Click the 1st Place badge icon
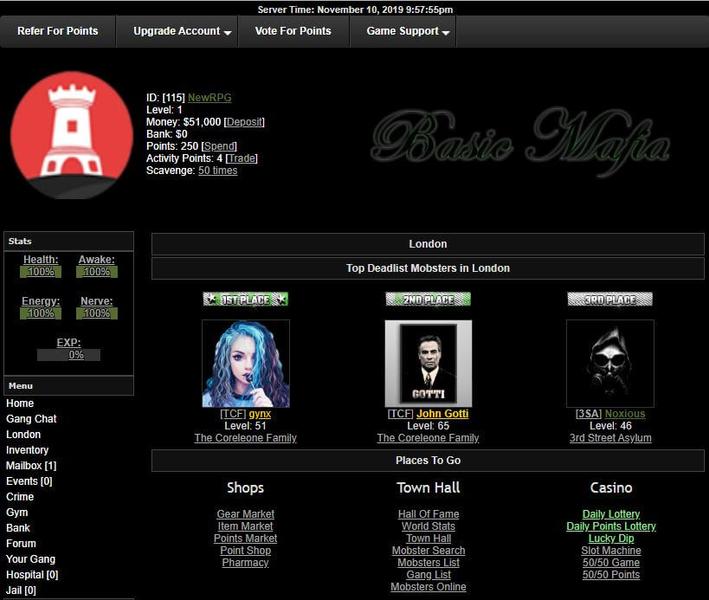Image resolution: width=709 pixels, height=600 pixels. pyautogui.click(x=245, y=299)
